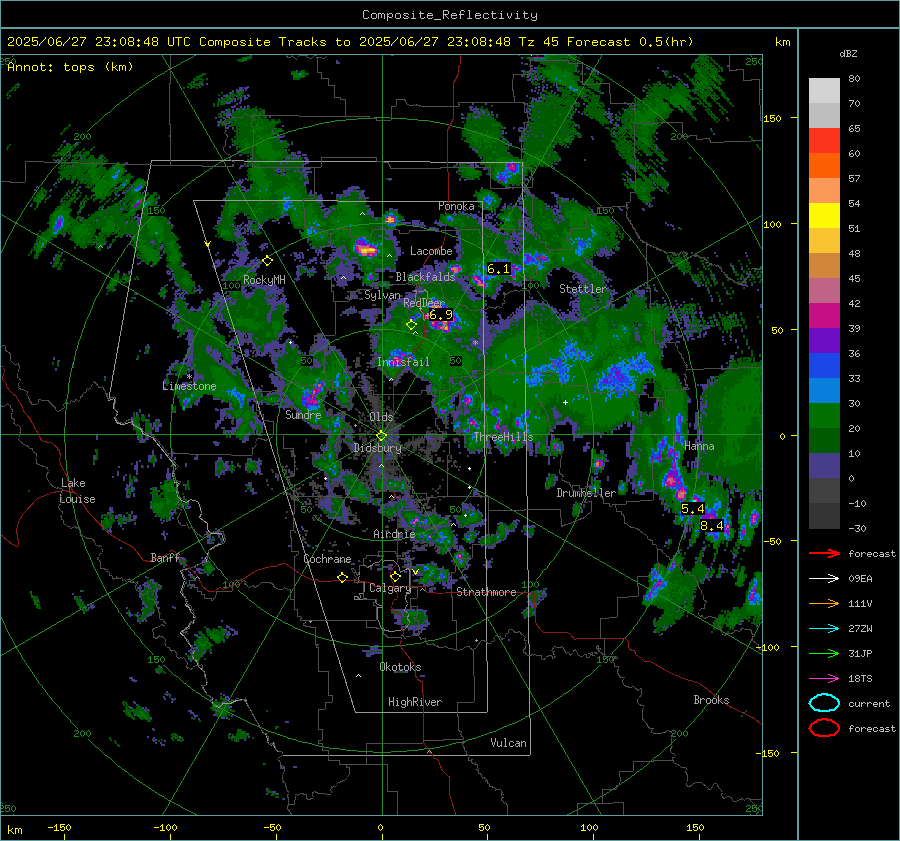Screen dimensions: 900x841
Task: Click the dBZ legend heading
Action: (x=848, y=53)
